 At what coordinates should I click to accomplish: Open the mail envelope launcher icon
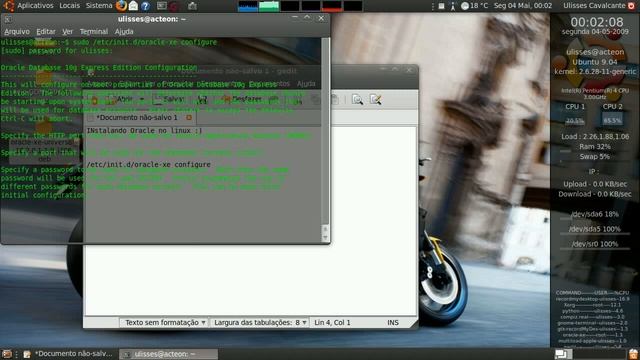click(133, 6)
